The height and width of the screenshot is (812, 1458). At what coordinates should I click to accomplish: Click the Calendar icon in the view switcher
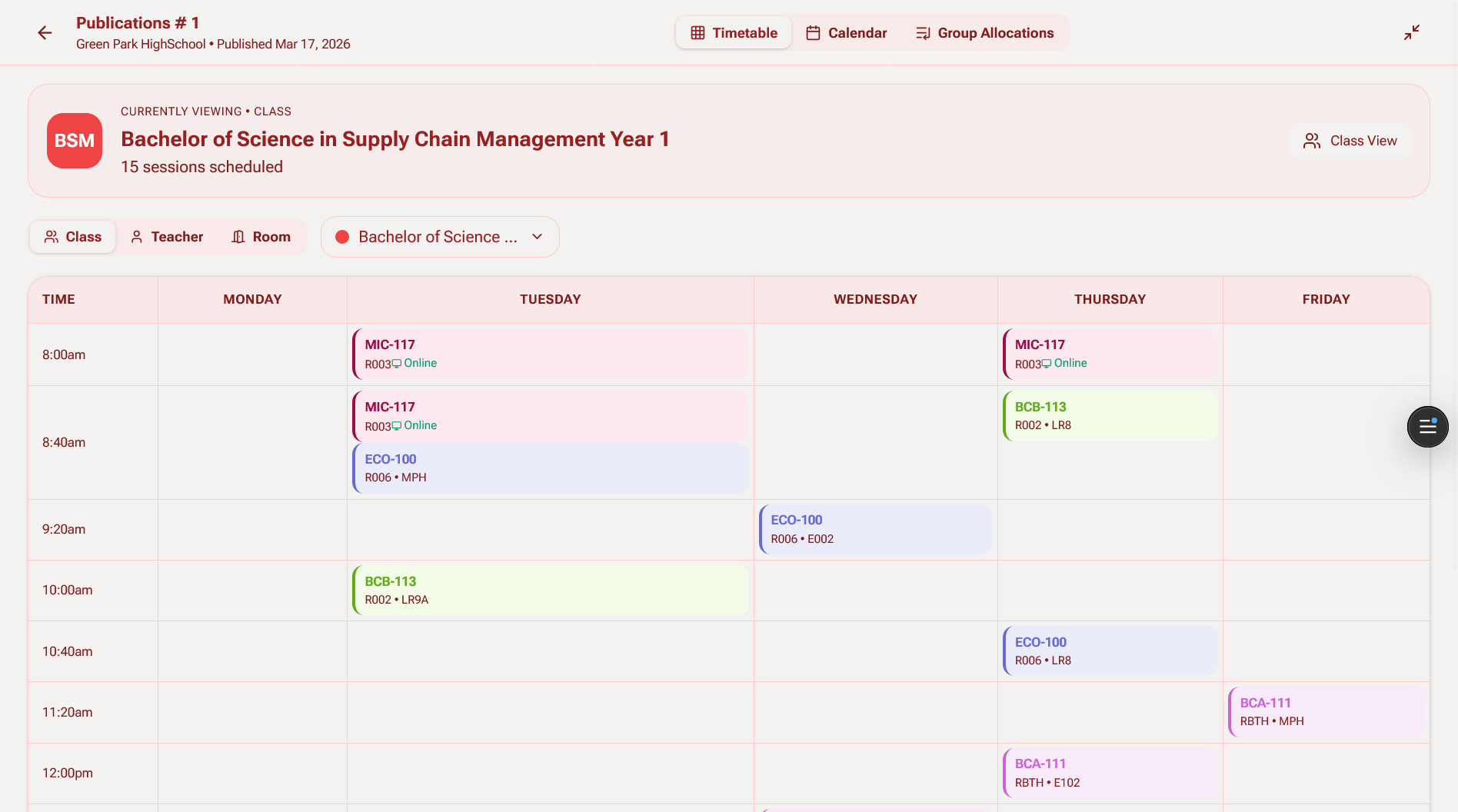(813, 32)
